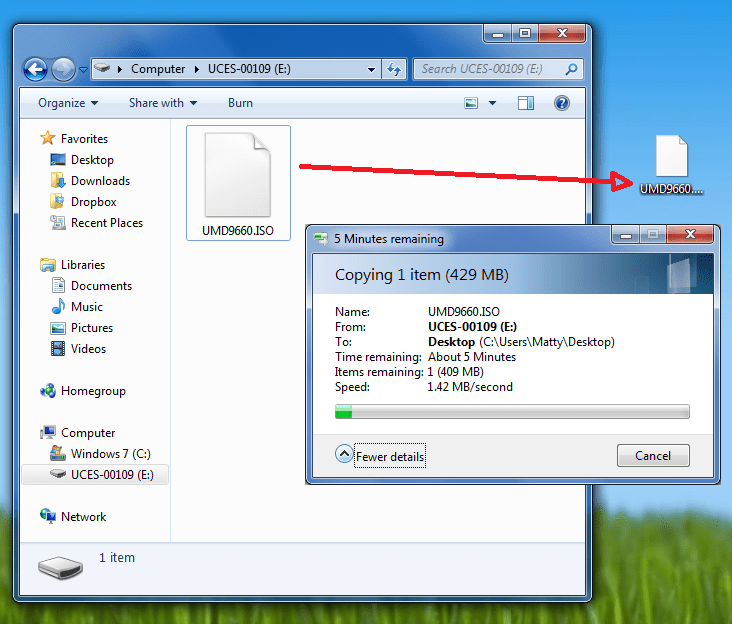This screenshot has width=732, height=624.
Task: Click the Explorer forward arrow button
Action: [63, 70]
